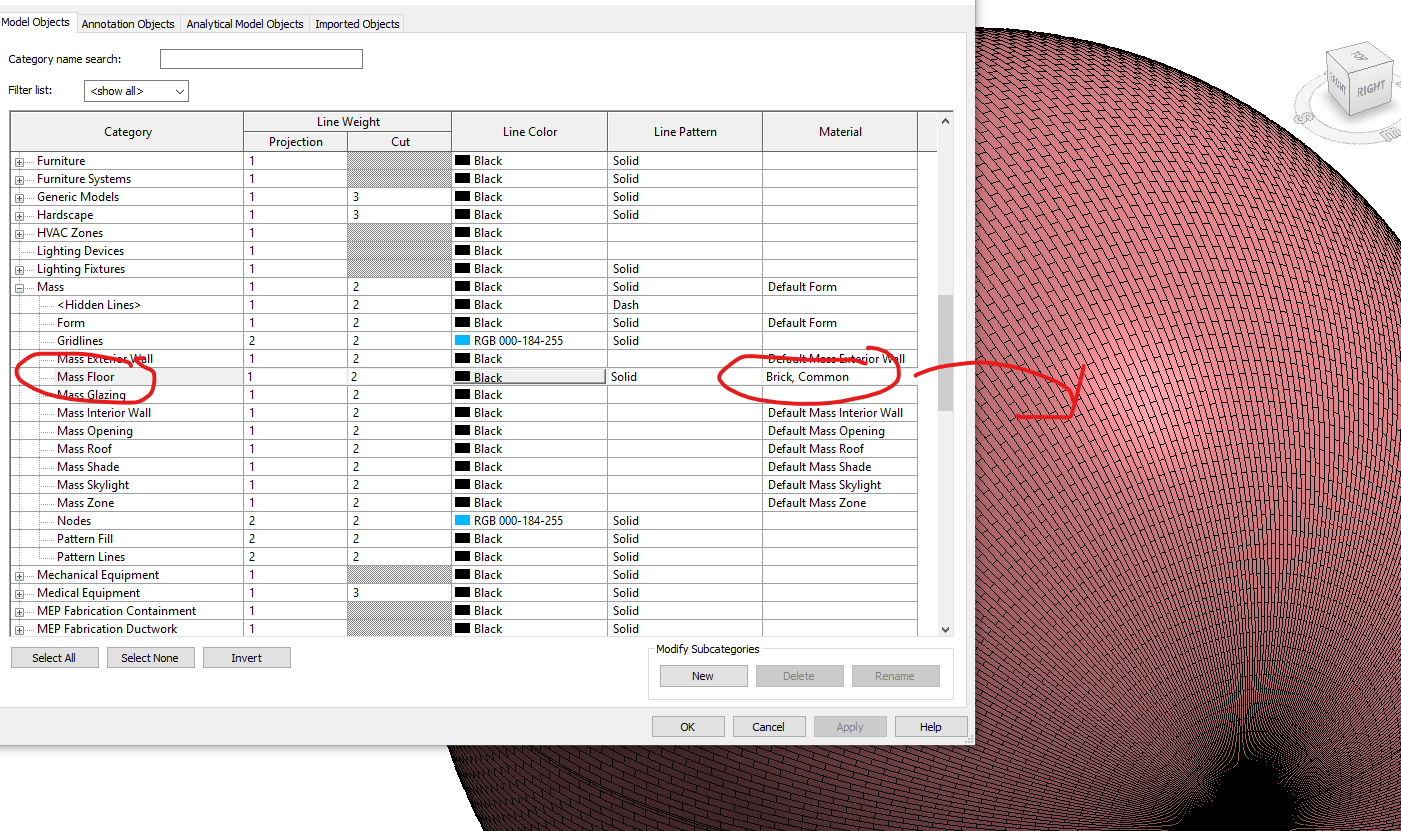Click New under Modify Subcategories
The width and height of the screenshot is (1401, 831).
coord(703,676)
